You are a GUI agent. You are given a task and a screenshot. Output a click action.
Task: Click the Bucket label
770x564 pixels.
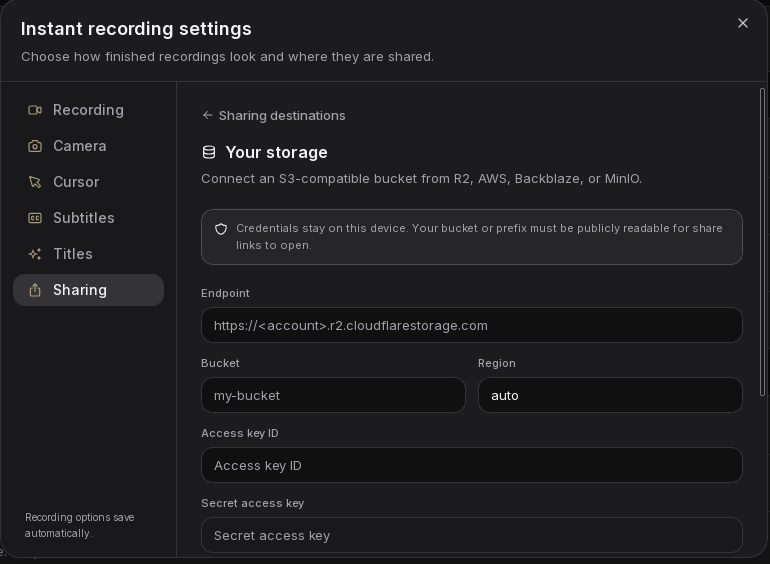pos(220,363)
